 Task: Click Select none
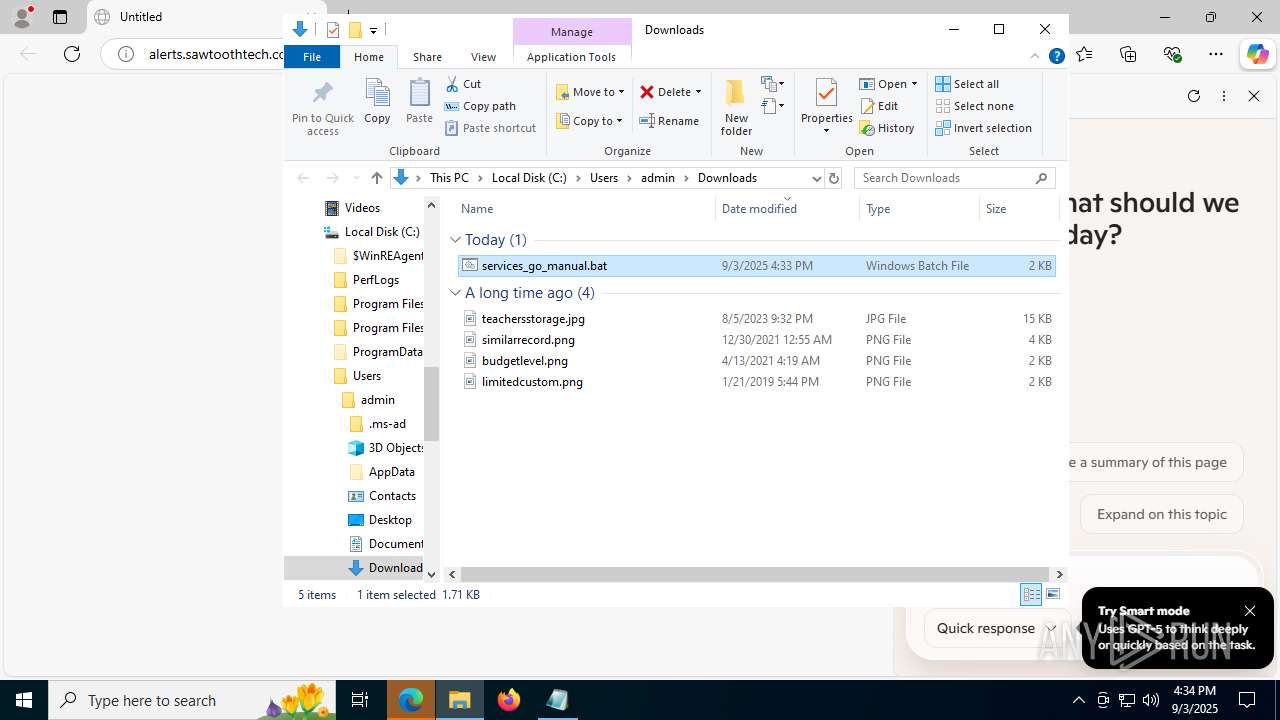974,106
